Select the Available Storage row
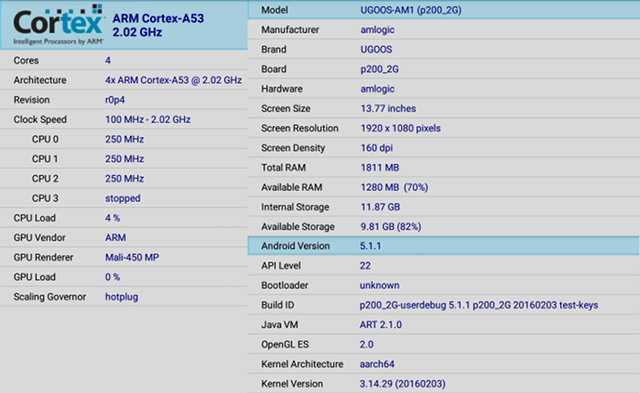 click(444, 226)
